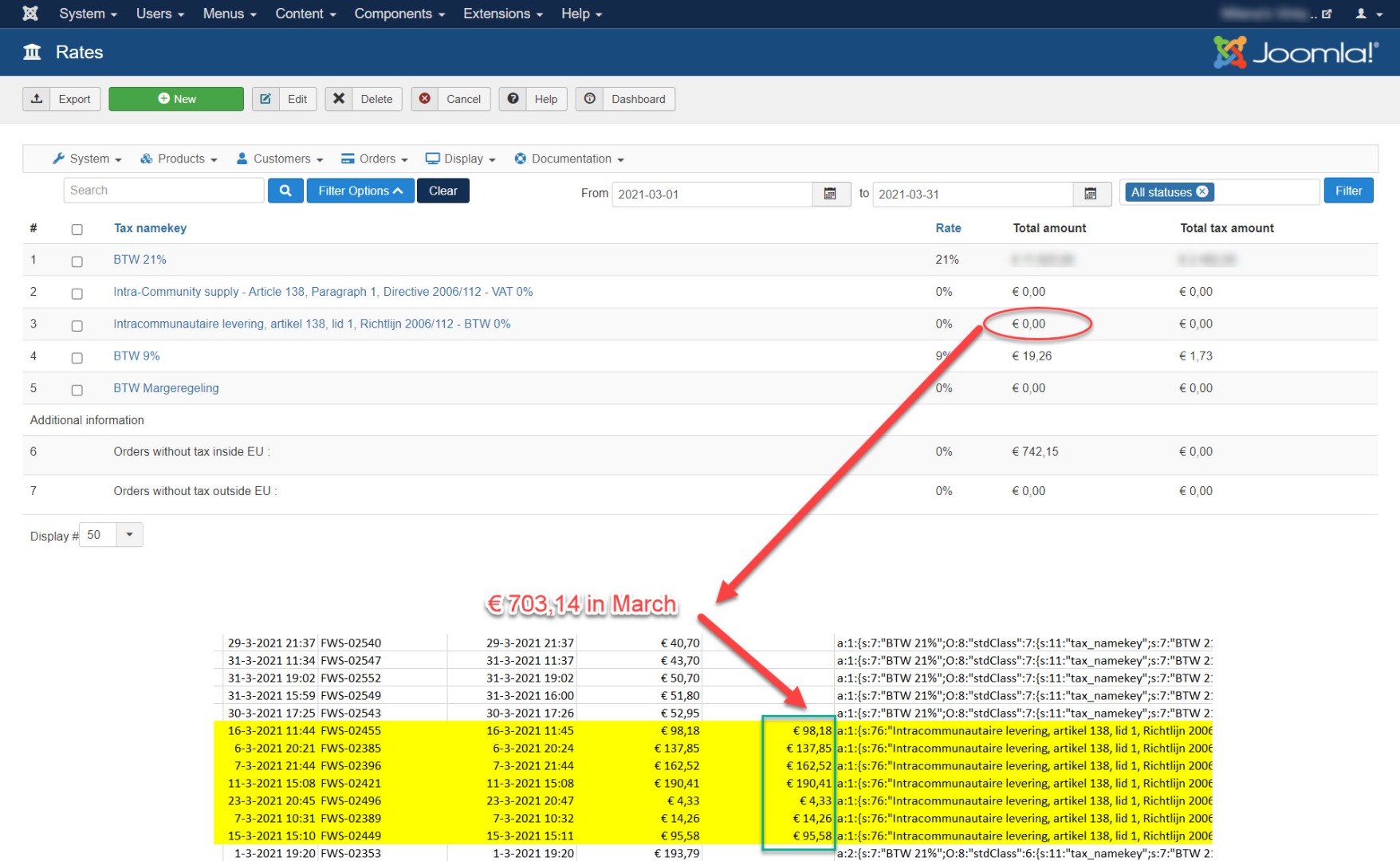The image size is (1400, 861).
Task: Expand the Filter Options panel toggle
Action: 360,191
